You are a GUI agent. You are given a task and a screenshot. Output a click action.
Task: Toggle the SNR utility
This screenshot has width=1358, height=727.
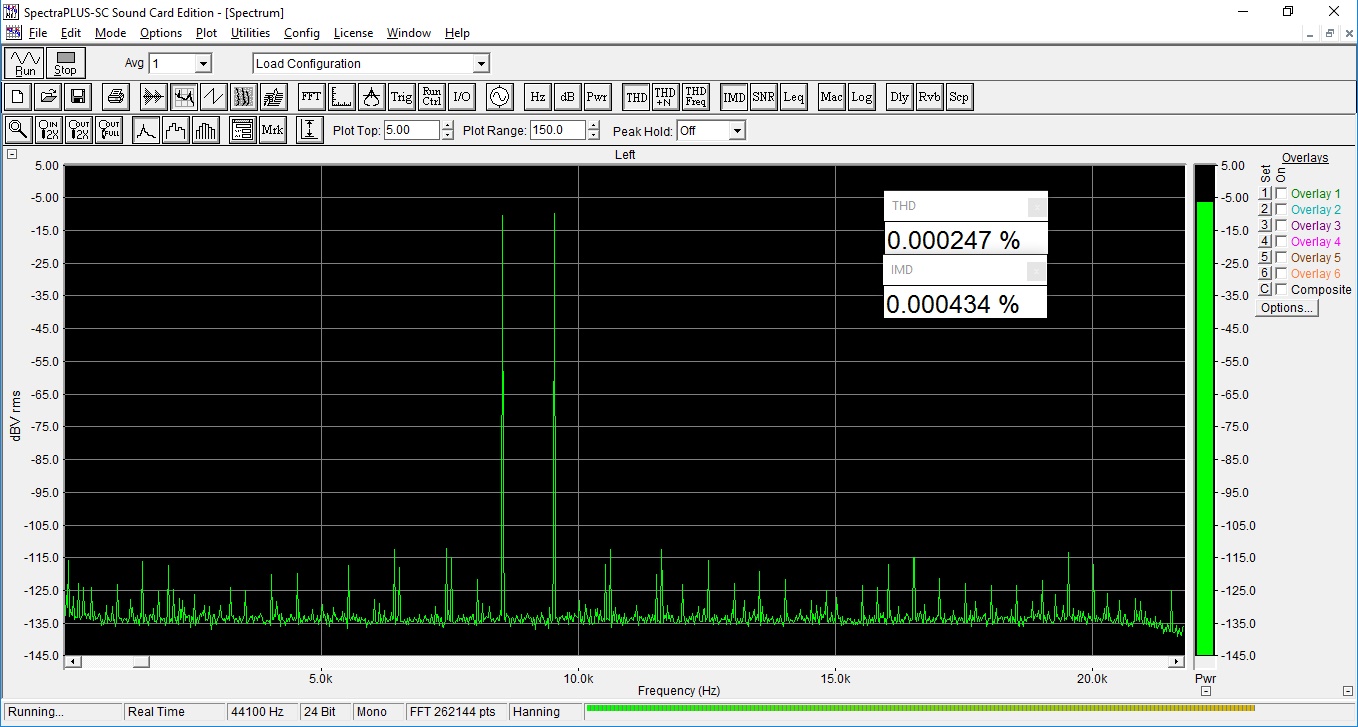coord(764,97)
